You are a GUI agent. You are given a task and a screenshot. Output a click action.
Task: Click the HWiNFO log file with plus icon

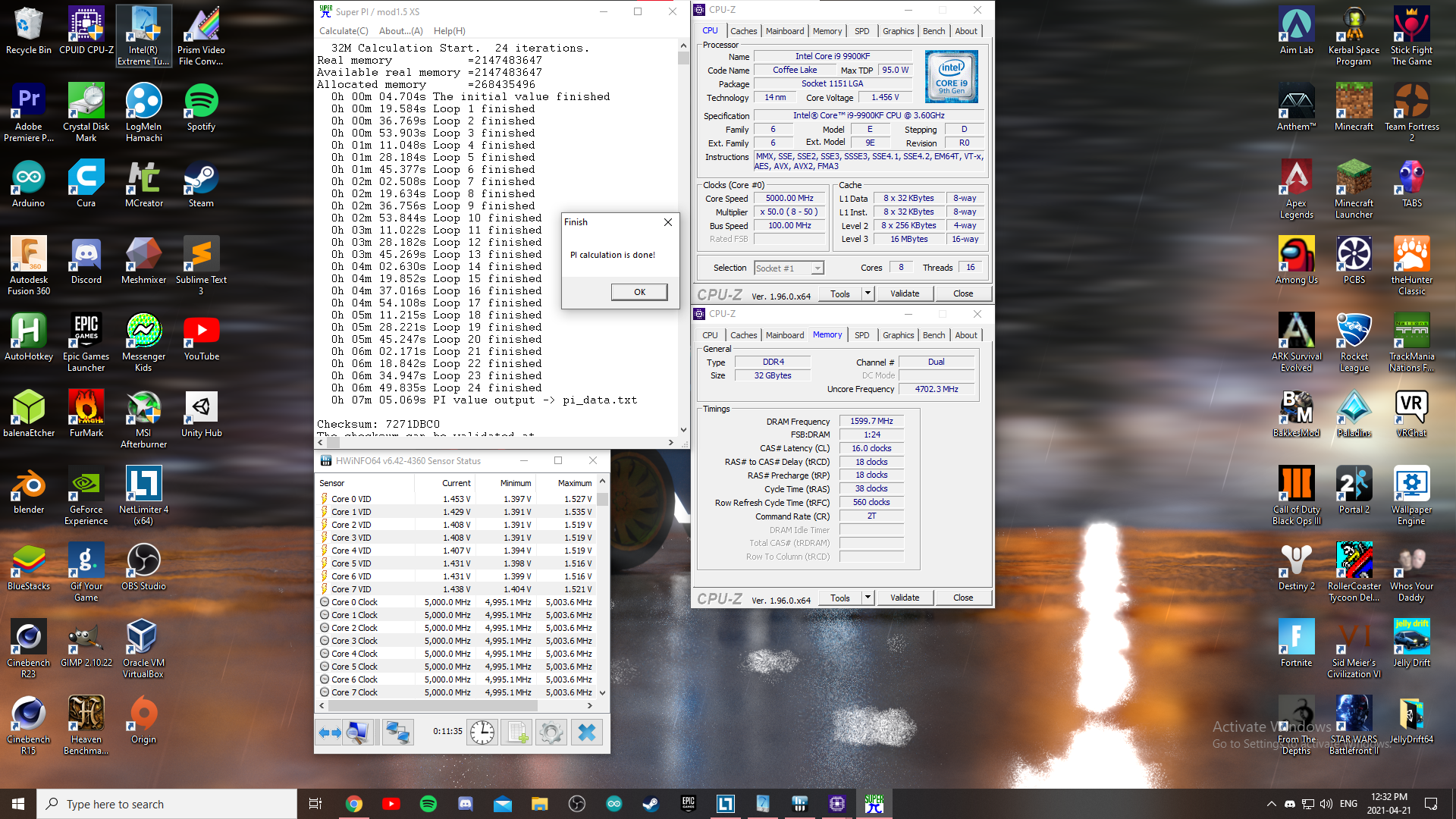pos(517,733)
